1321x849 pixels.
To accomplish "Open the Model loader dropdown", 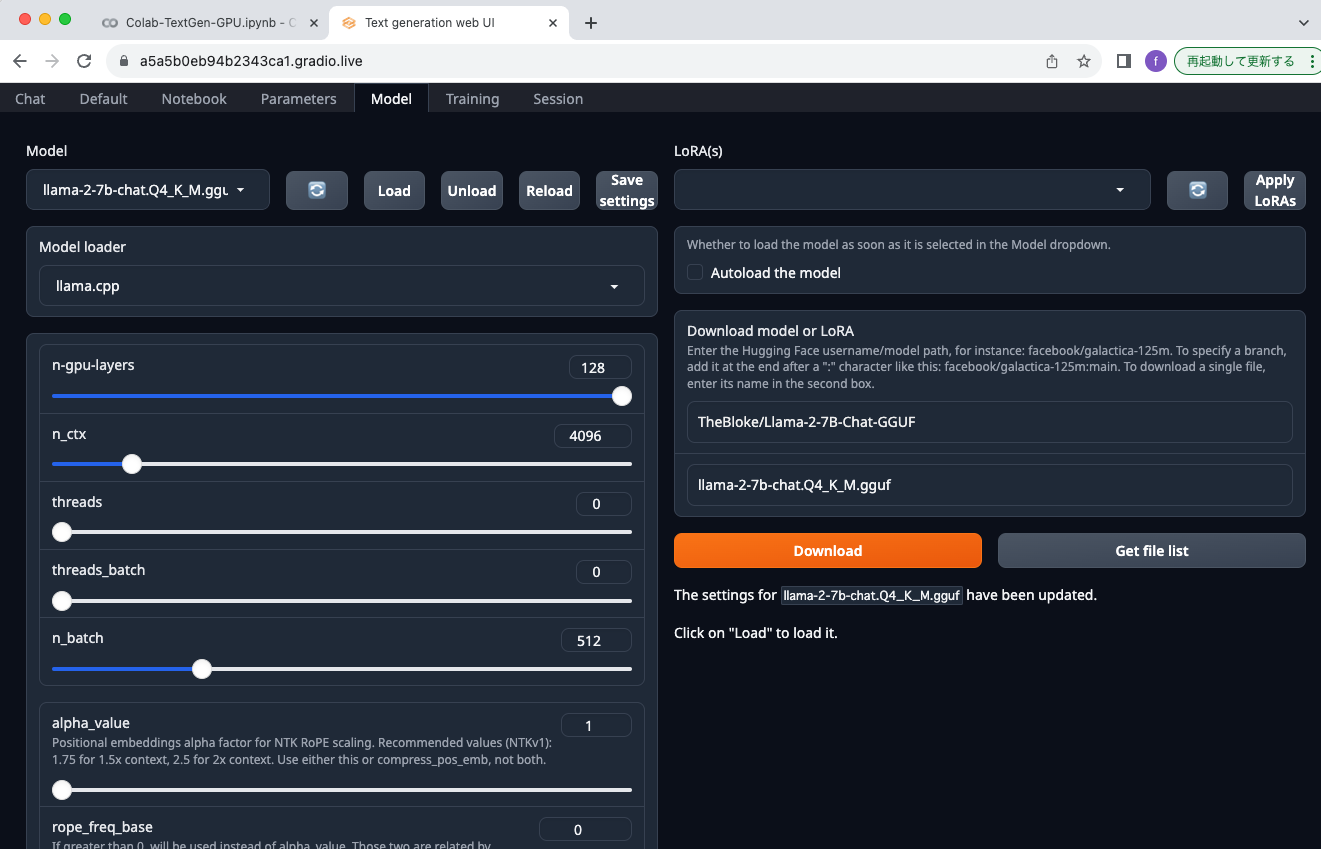I will coord(342,286).
